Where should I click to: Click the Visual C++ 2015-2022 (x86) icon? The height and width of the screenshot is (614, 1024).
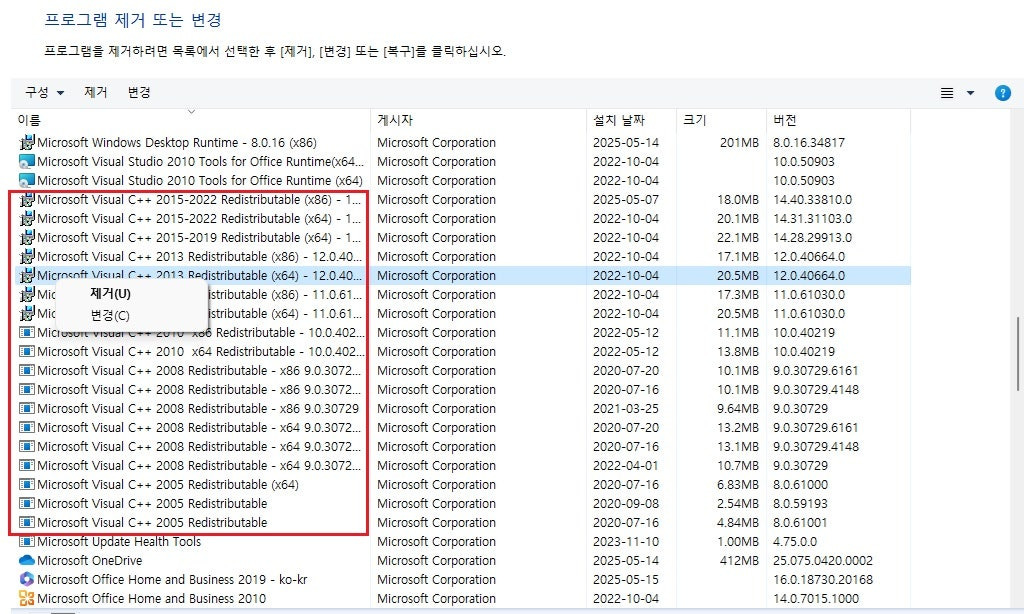coord(27,199)
